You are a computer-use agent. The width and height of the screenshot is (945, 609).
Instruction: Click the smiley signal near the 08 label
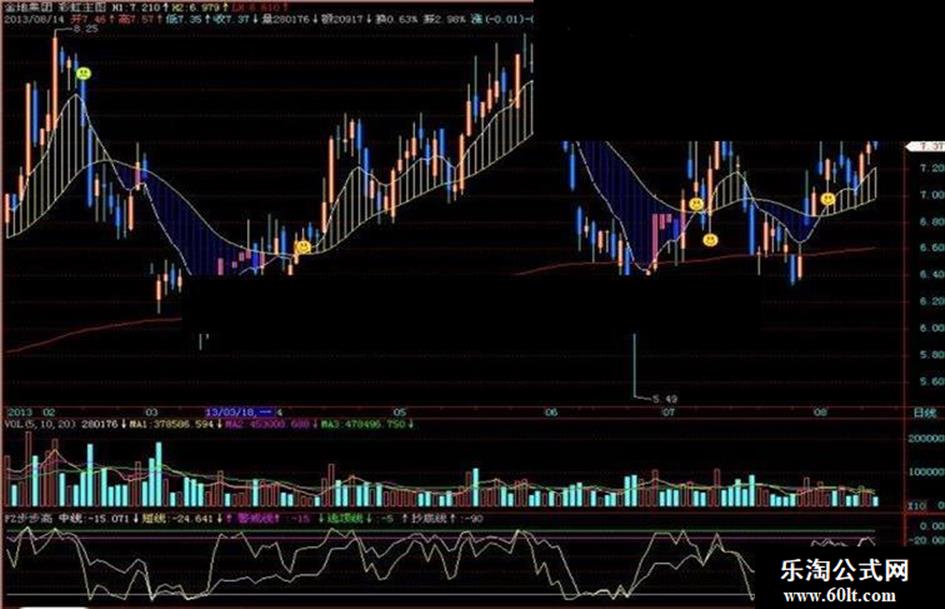[828, 198]
